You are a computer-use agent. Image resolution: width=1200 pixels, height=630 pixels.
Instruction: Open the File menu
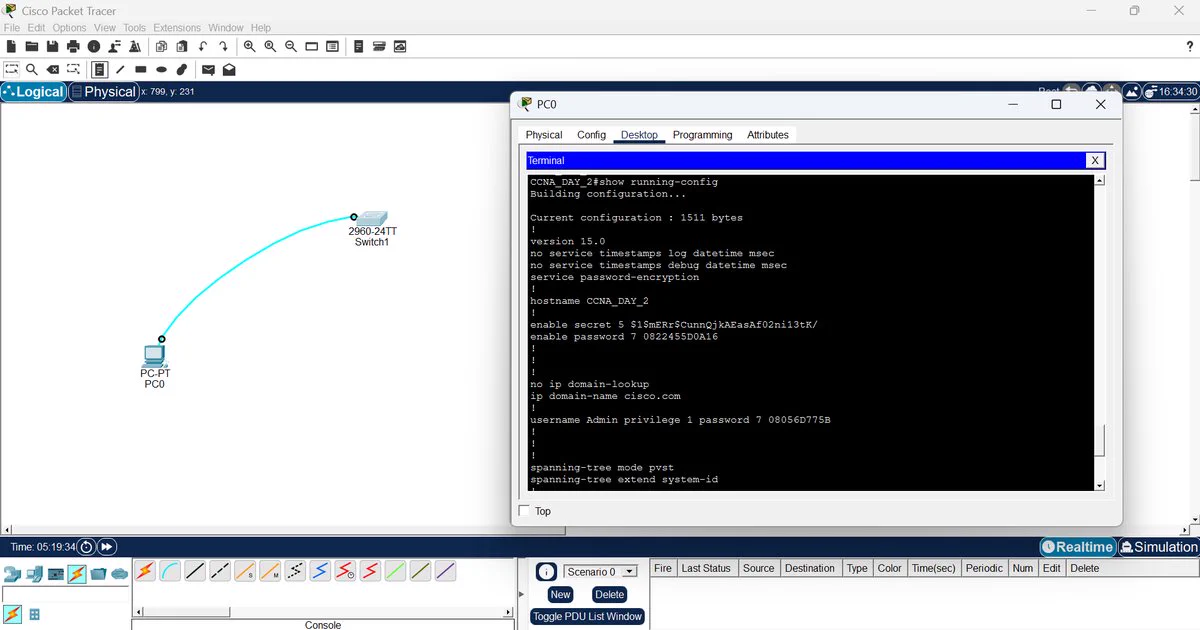(12, 28)
